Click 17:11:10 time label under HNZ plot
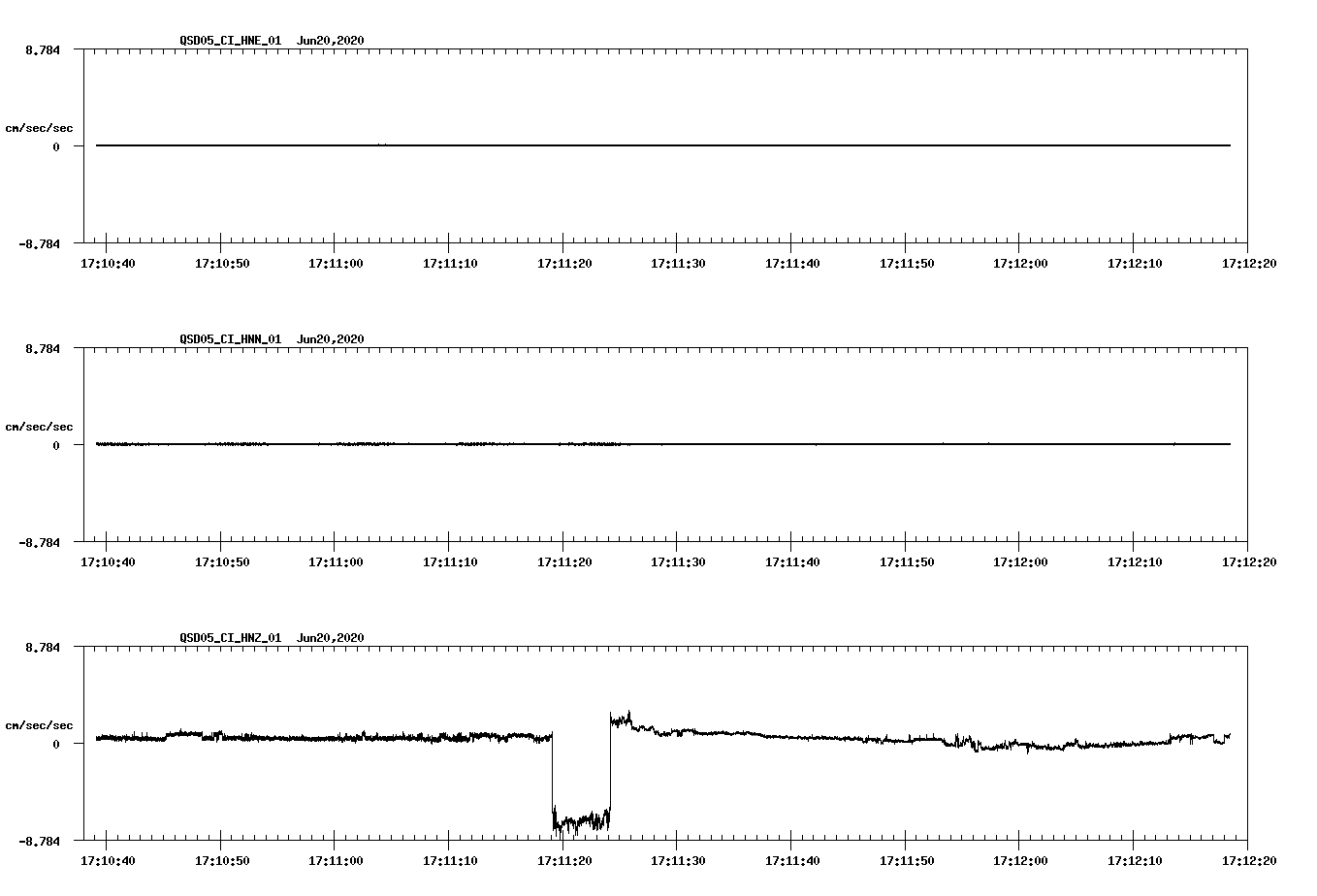The width and height of the screenshot is (1317, 896). coord(450,860)
